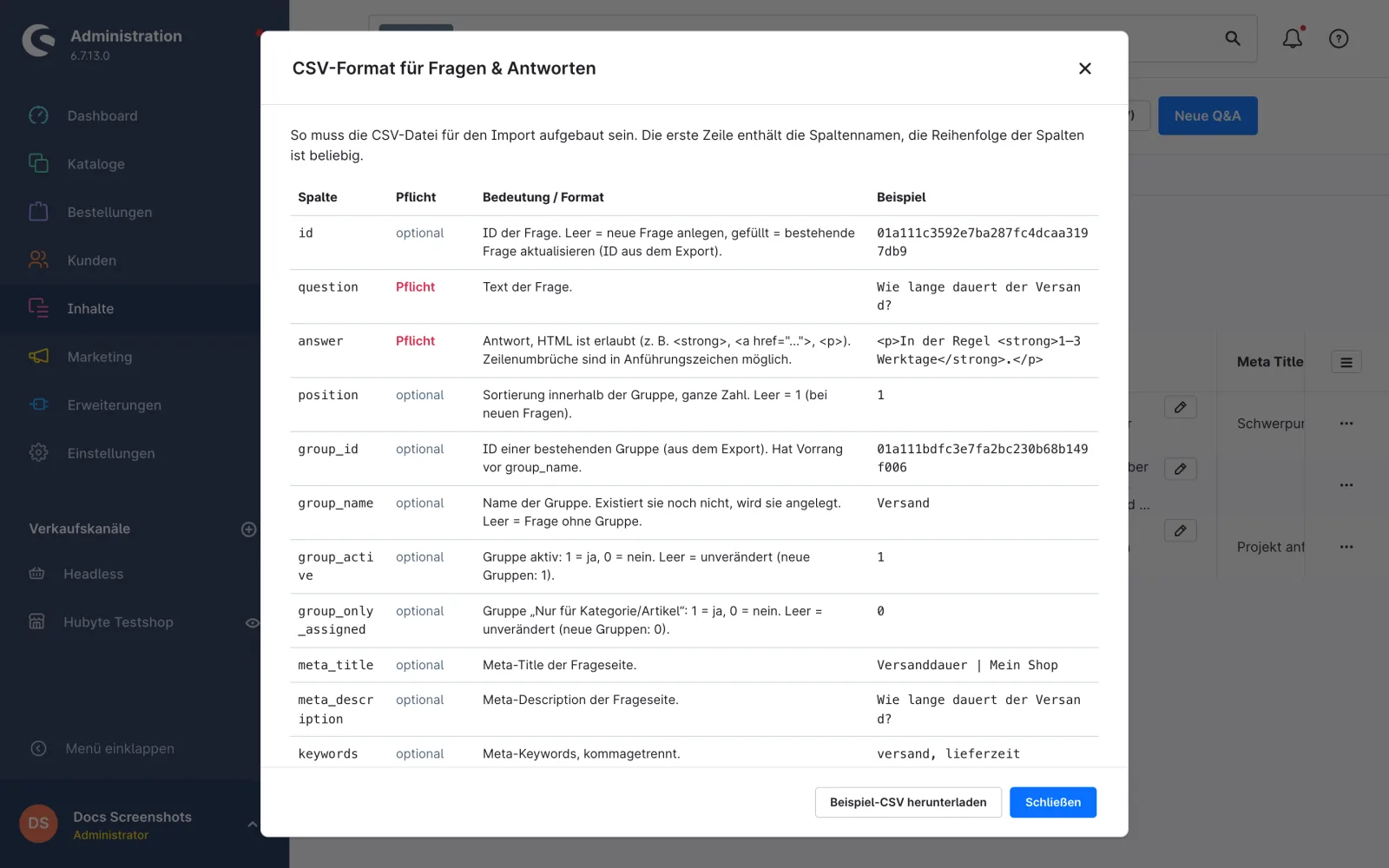Click the Einstellungen gear icon
The image size is (1389, 868).
tap(38, 452)
